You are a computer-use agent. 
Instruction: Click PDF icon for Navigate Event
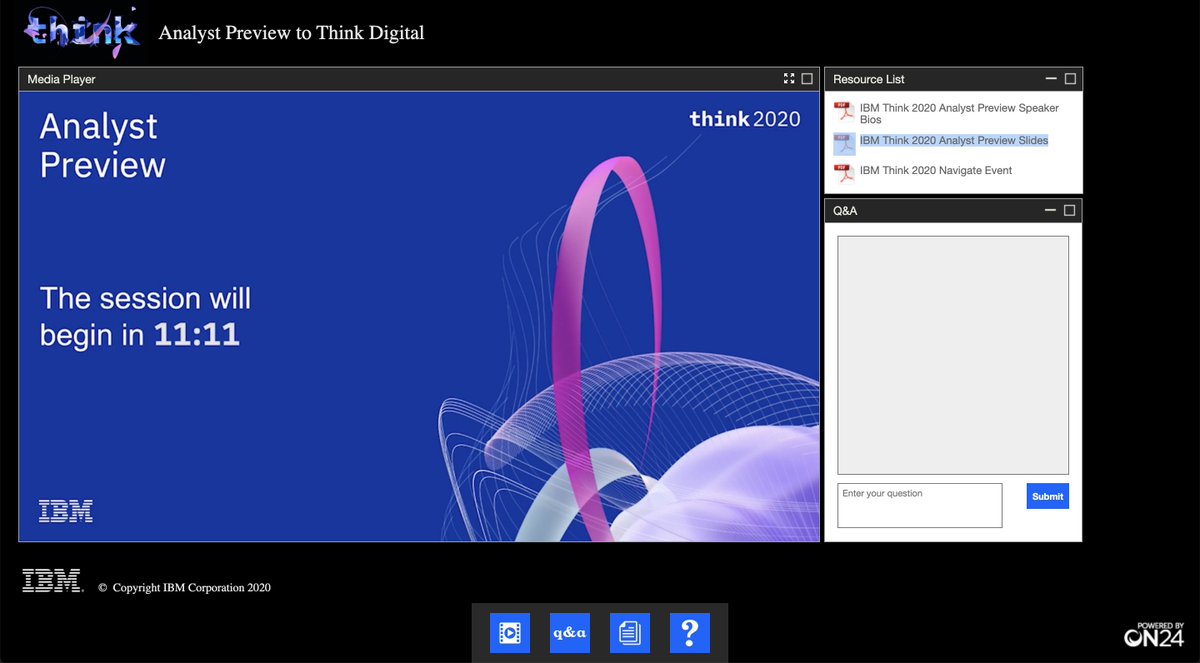844,173
